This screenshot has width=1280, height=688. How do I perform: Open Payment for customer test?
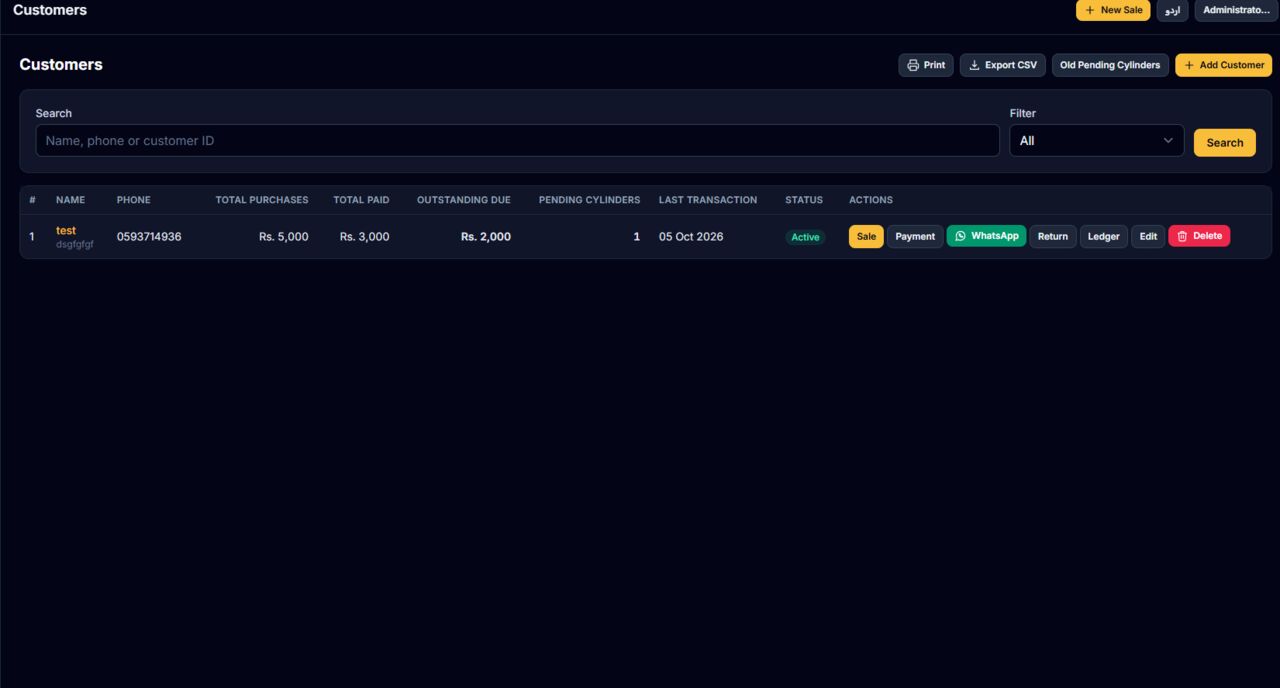(x=915, y=236)
